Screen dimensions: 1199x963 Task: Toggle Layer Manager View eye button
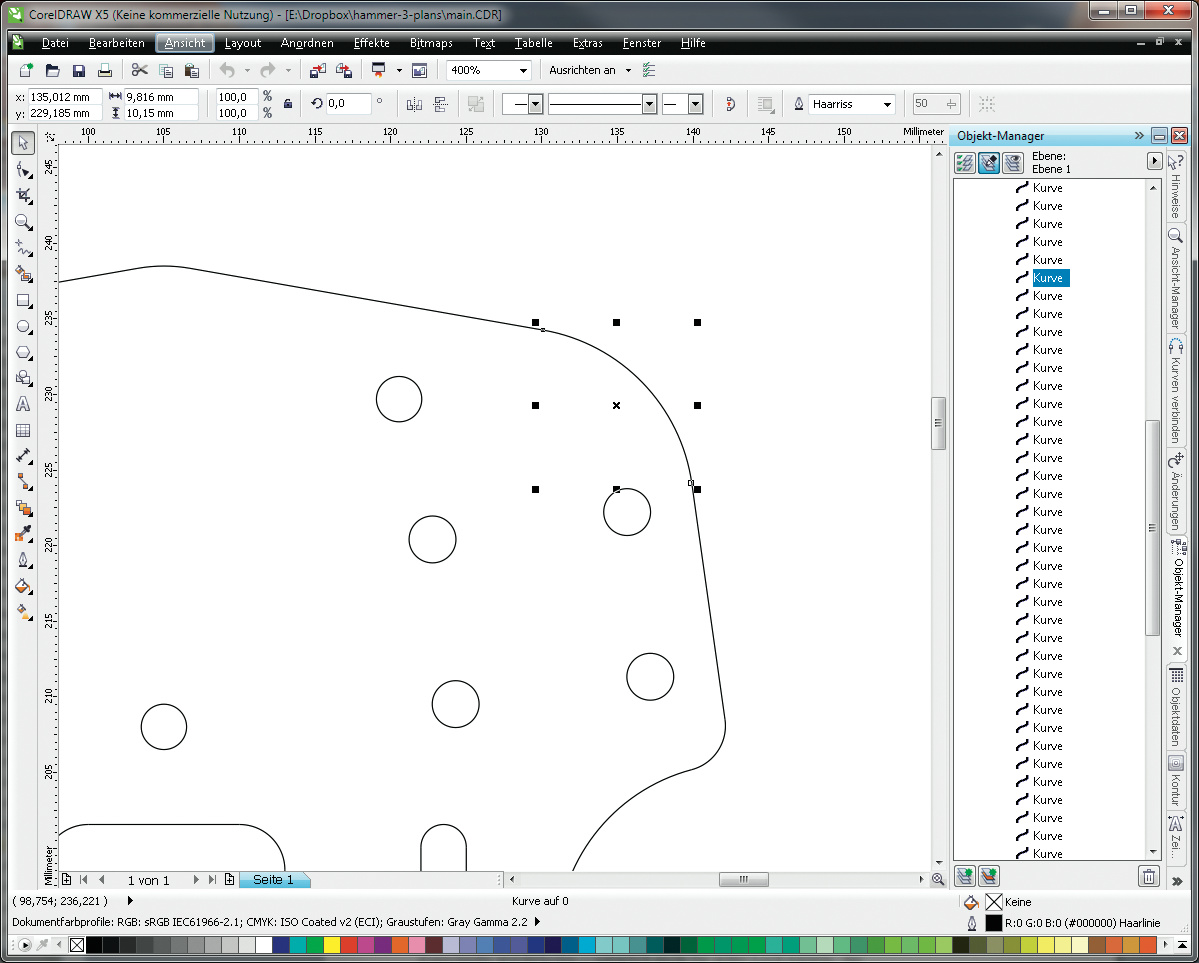1012,162
